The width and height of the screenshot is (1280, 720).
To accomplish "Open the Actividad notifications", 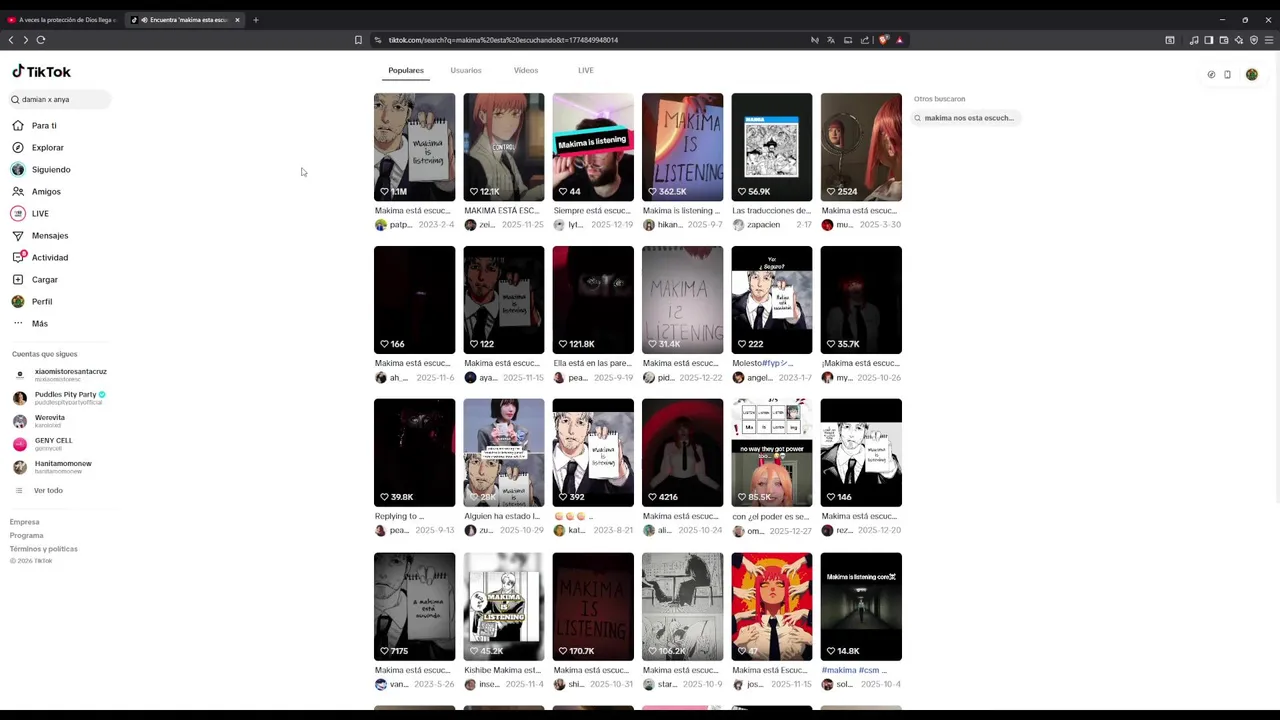I will [40, 258].
